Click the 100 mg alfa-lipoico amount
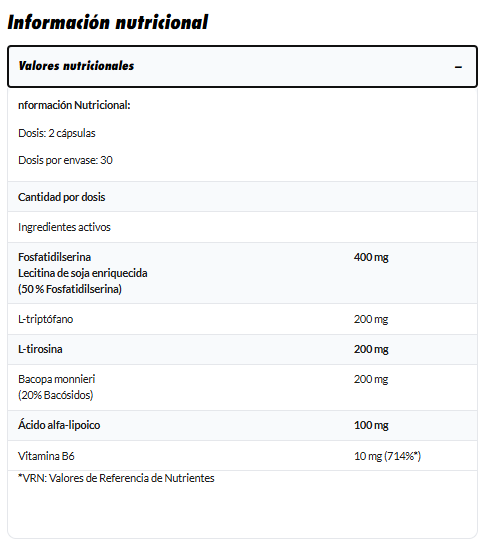This screenshot has height=546, width=484. click(371, 425)
